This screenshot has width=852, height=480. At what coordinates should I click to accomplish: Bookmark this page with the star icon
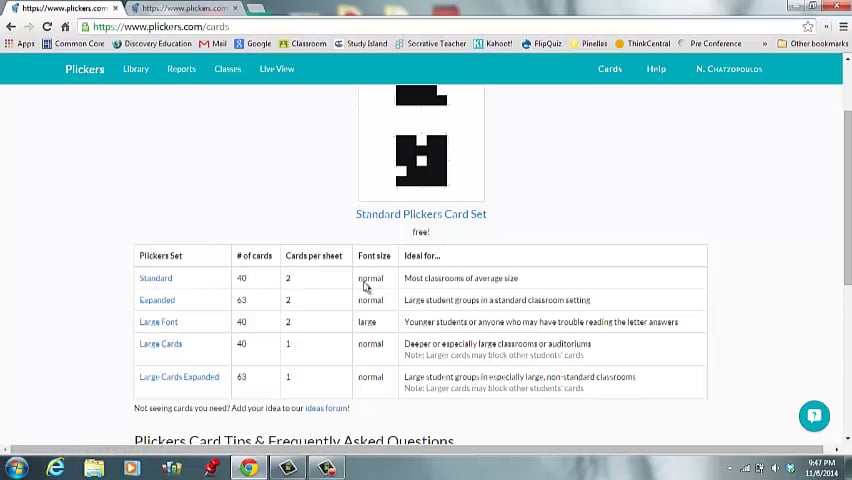pos(808,27)
